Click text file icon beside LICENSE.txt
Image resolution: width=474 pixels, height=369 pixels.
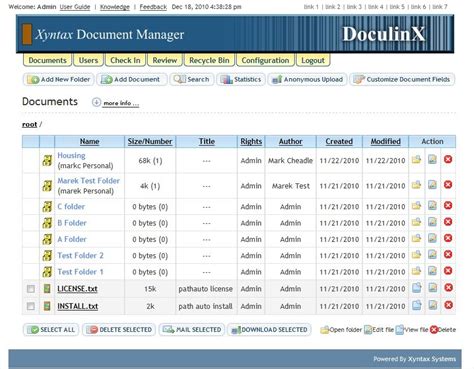47,288
